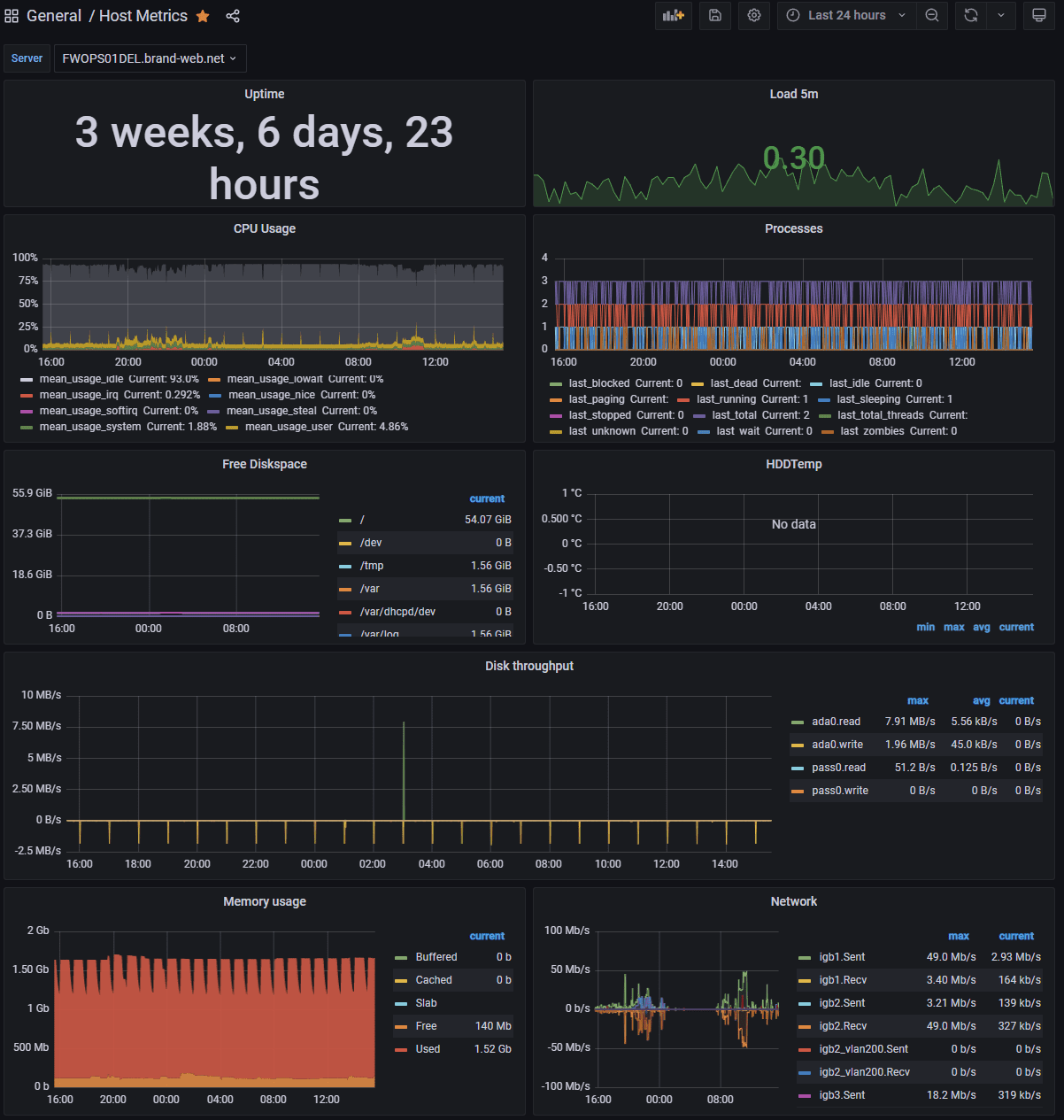
Task: Click the green spike in Disk throughput graph
Action: [404, 770]
